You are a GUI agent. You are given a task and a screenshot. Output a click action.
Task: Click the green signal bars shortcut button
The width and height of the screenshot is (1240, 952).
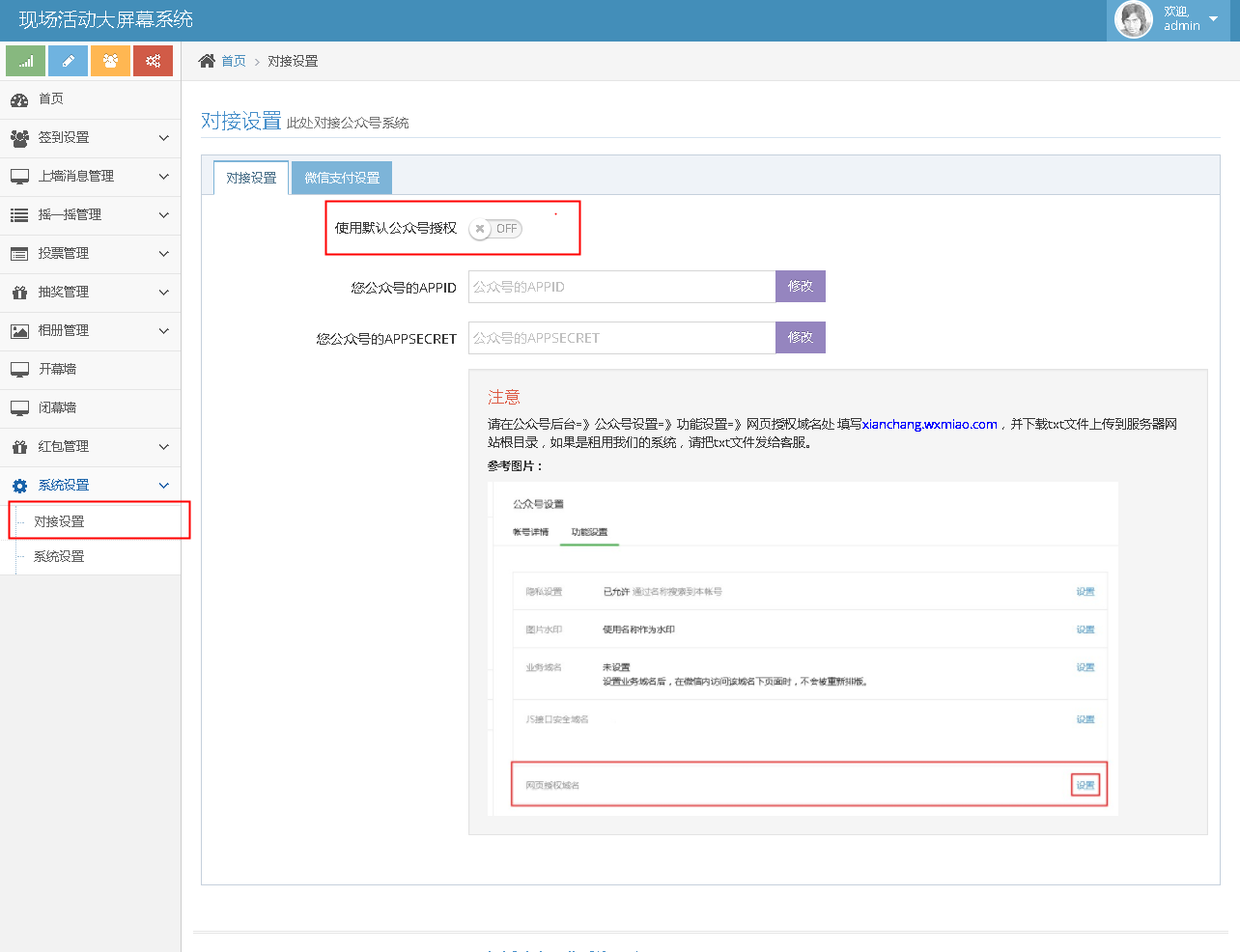[x=26, y=61]
